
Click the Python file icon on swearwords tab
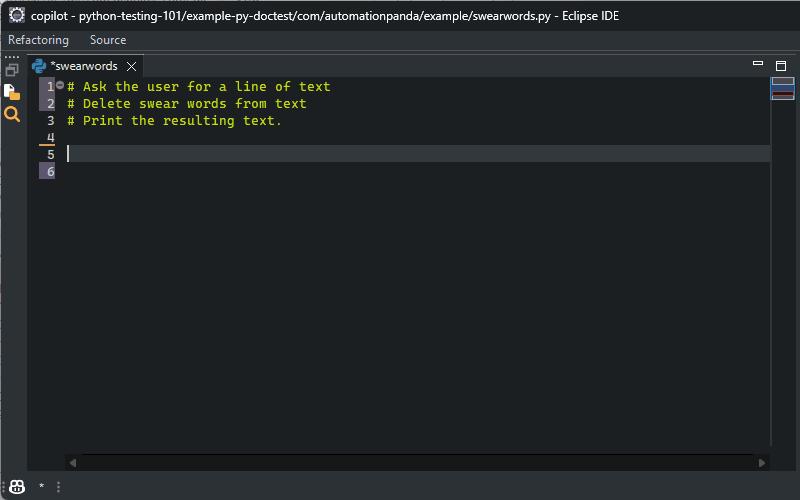(x=40, y=66)
